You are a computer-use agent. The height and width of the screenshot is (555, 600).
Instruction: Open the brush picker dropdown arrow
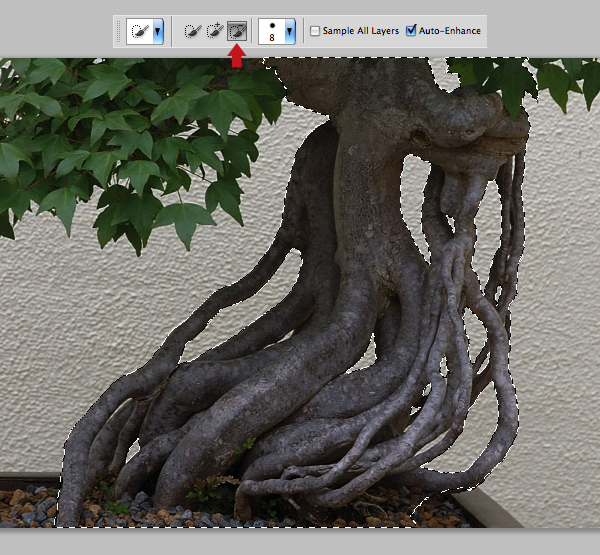point(290,31)
